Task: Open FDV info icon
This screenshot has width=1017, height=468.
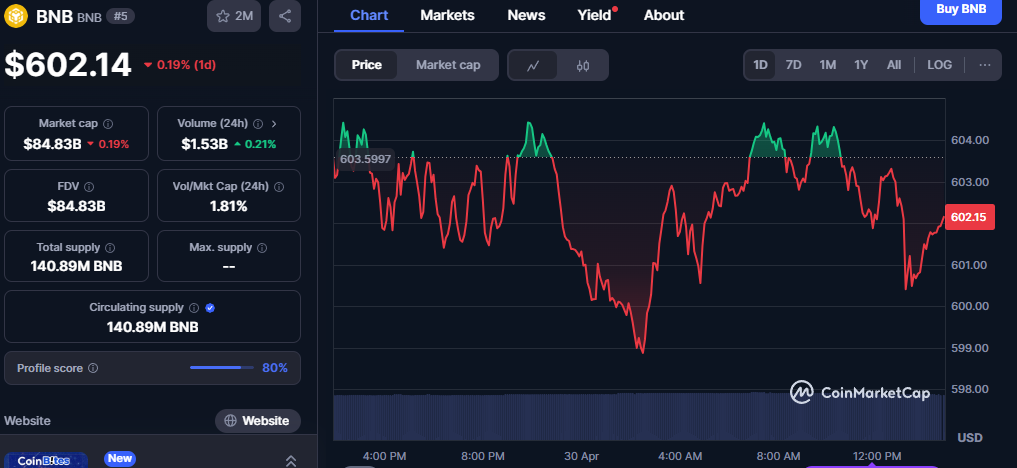Action: click(89, 187)
